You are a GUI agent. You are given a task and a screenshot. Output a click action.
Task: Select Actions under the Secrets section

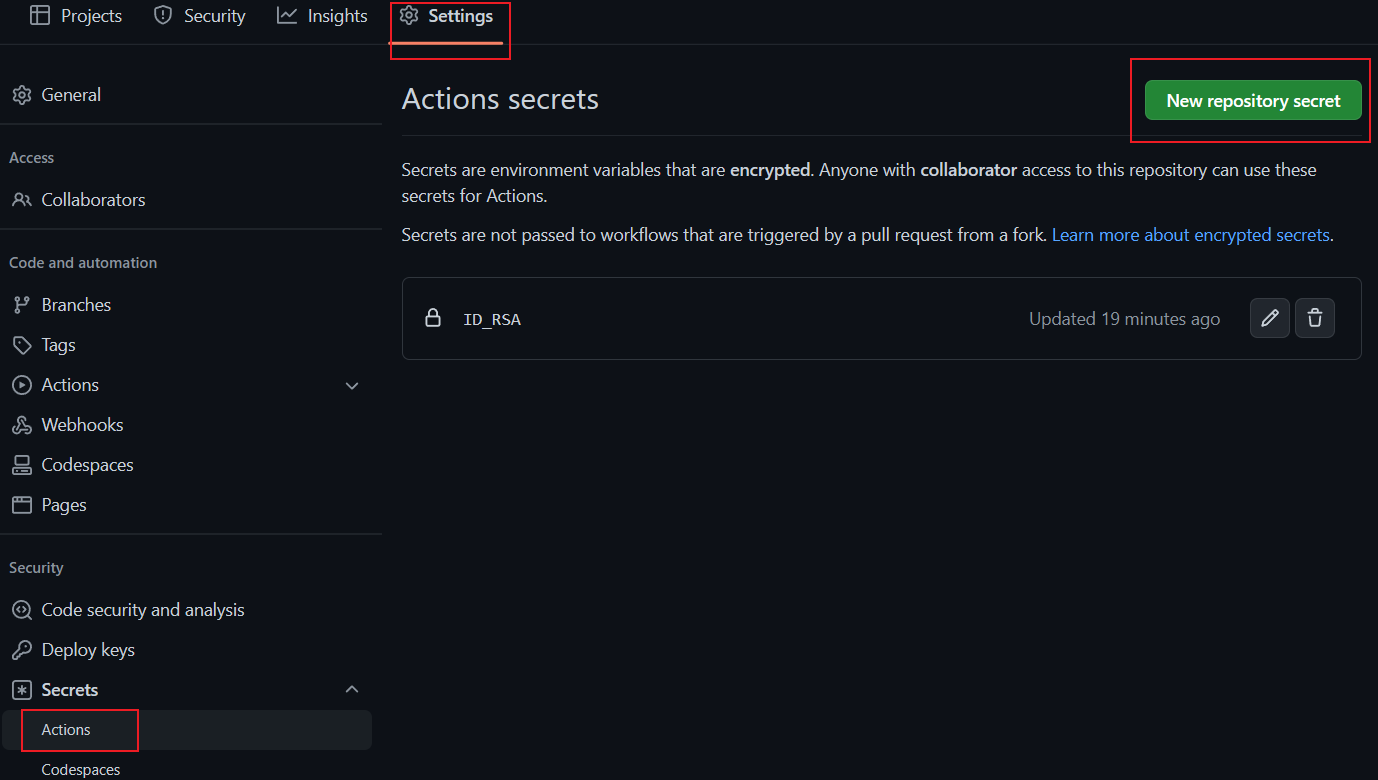(x=64, y=730)
